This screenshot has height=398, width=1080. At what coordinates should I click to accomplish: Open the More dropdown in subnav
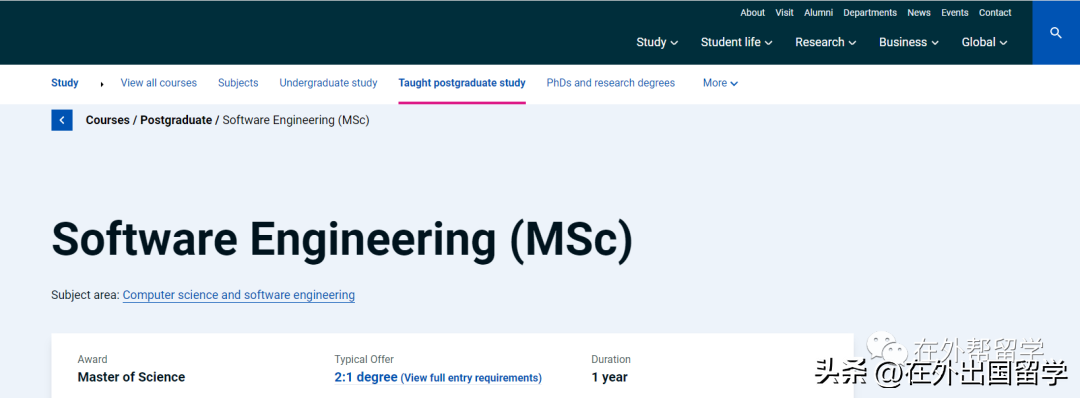(720, 83)
